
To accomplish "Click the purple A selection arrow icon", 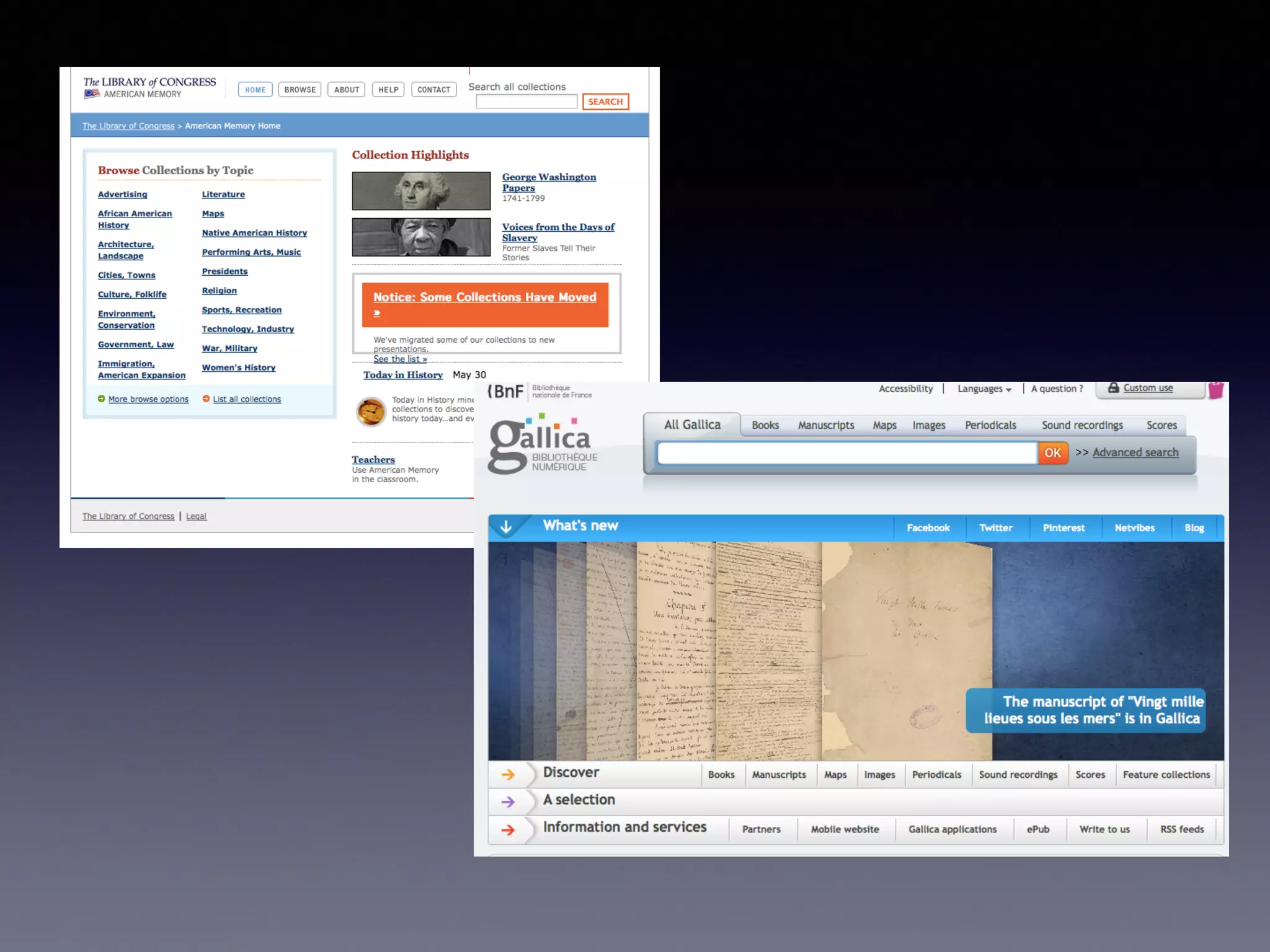I will (x=508, y=801).
